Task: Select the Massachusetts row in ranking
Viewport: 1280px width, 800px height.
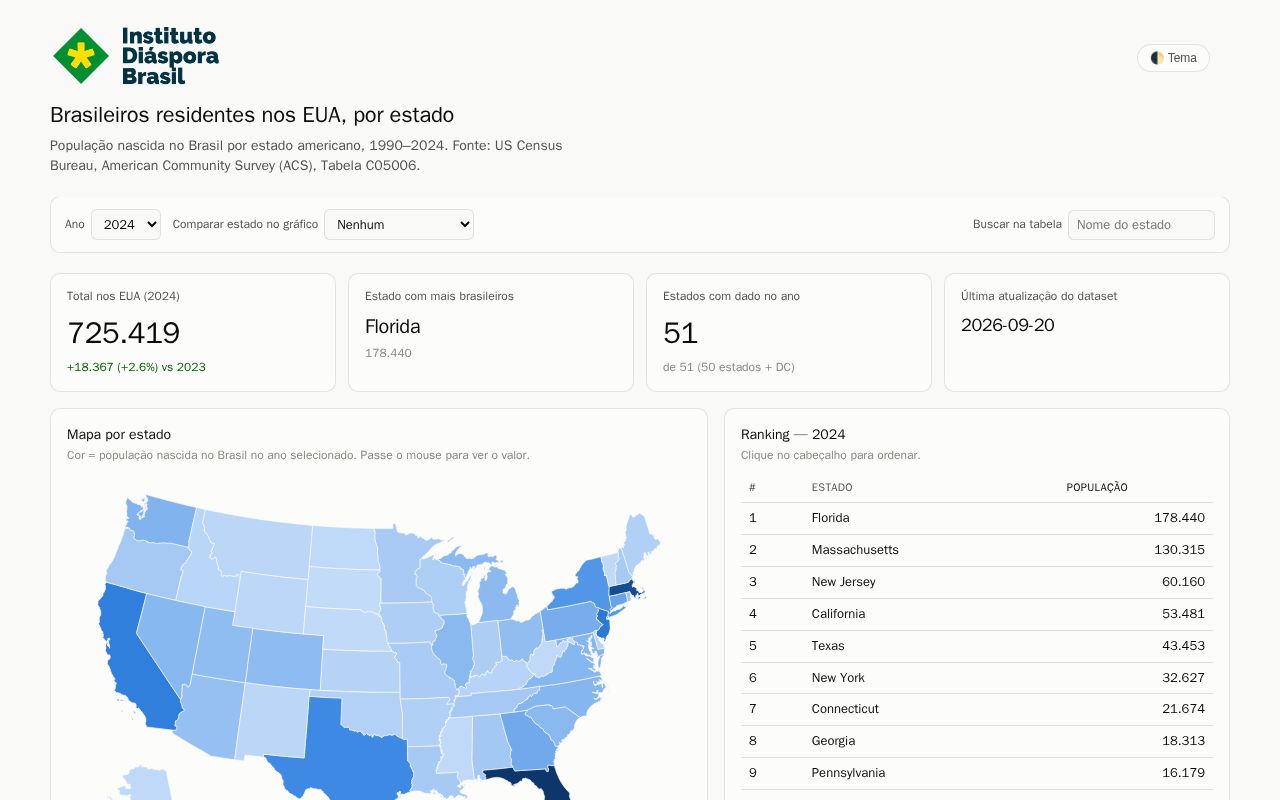Action: pos(977,550)
